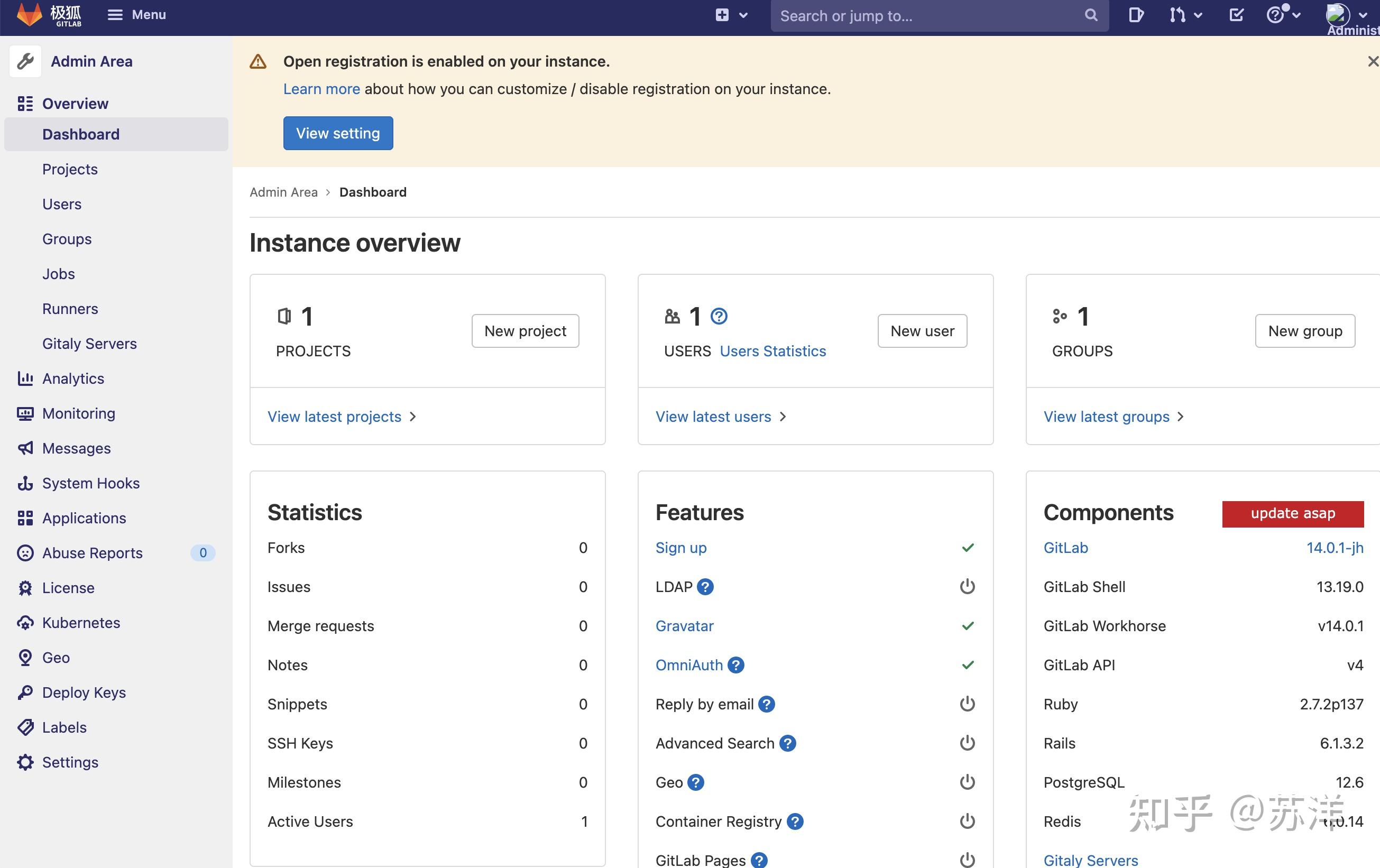Viewport: 1380px width, 868px height.
Task: Click the to-do list checkmark icon
Action: (1236, 15)
